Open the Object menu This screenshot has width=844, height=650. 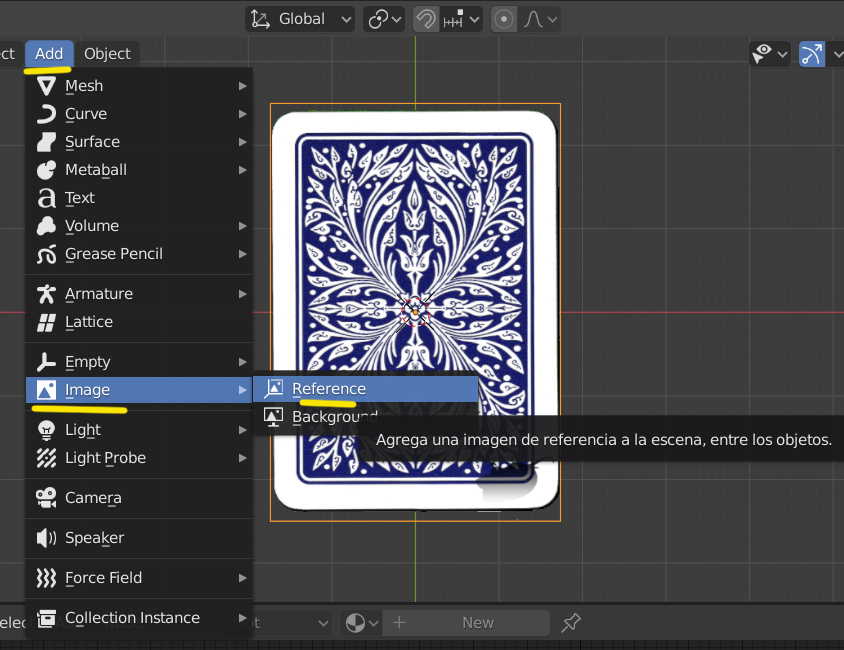click(x=107, y=54)
